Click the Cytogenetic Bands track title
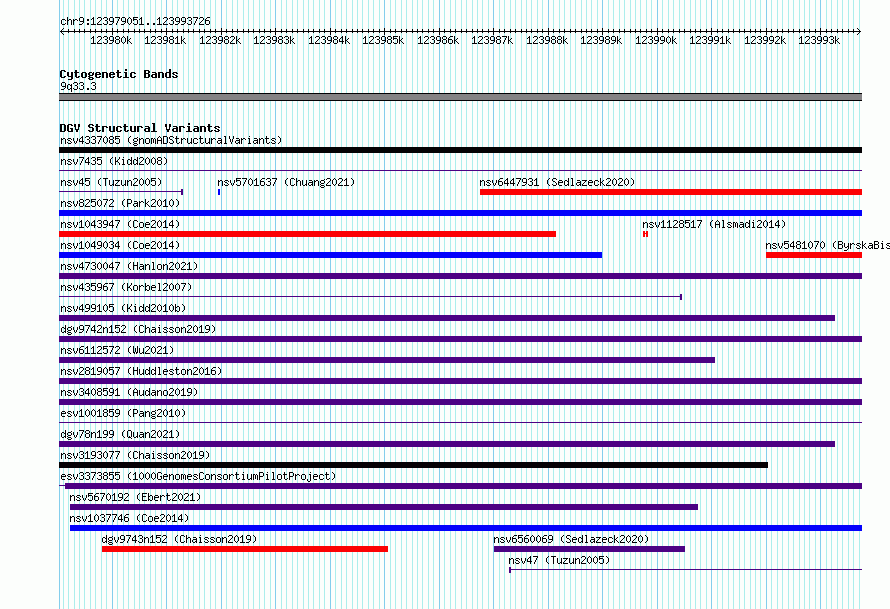The width and height of the screenshot is (890, 609). [x=119, y=74]
